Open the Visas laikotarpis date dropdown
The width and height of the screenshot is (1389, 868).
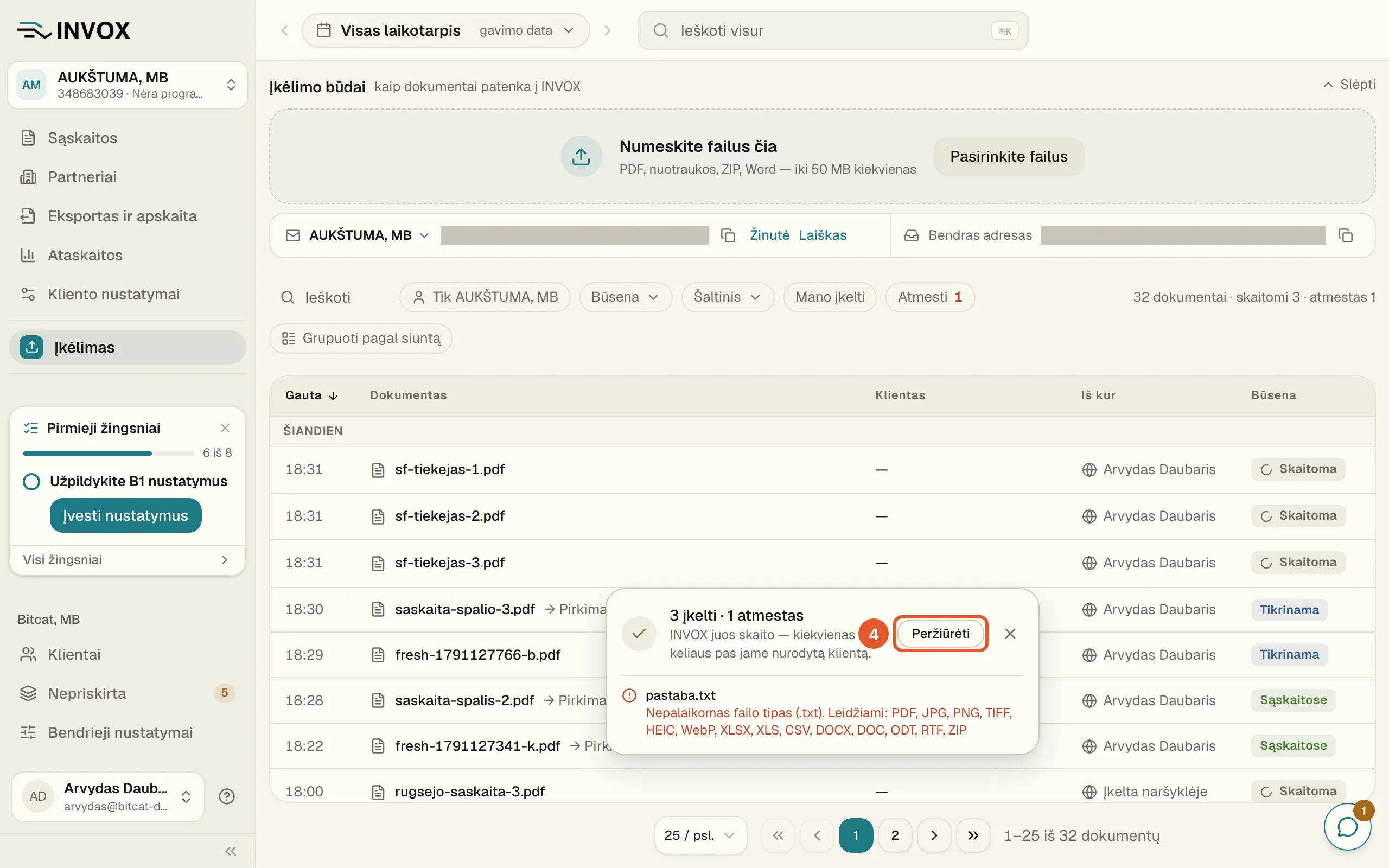[x=445, y=30]
